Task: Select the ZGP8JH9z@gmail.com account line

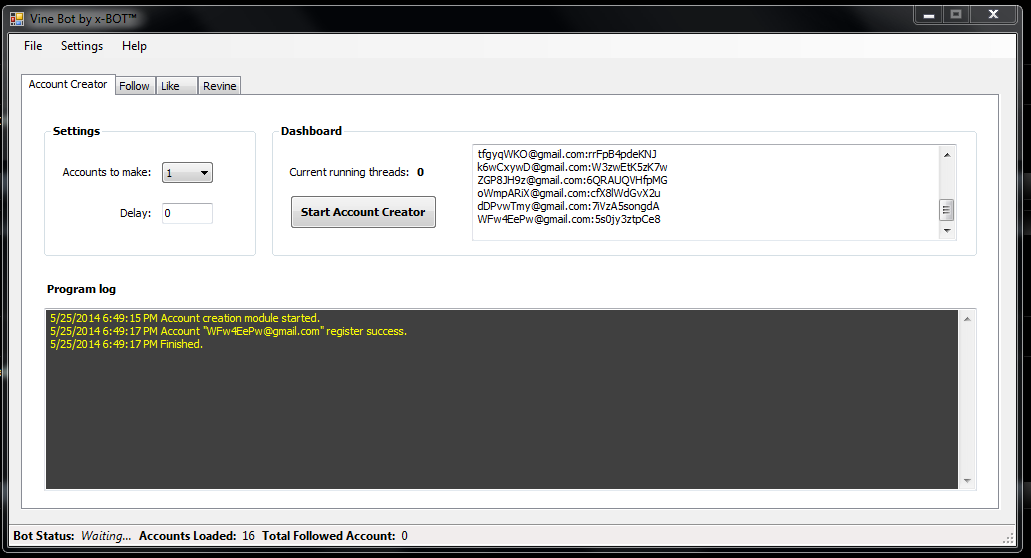Action: pyautogui.click(x=572, y=180)
